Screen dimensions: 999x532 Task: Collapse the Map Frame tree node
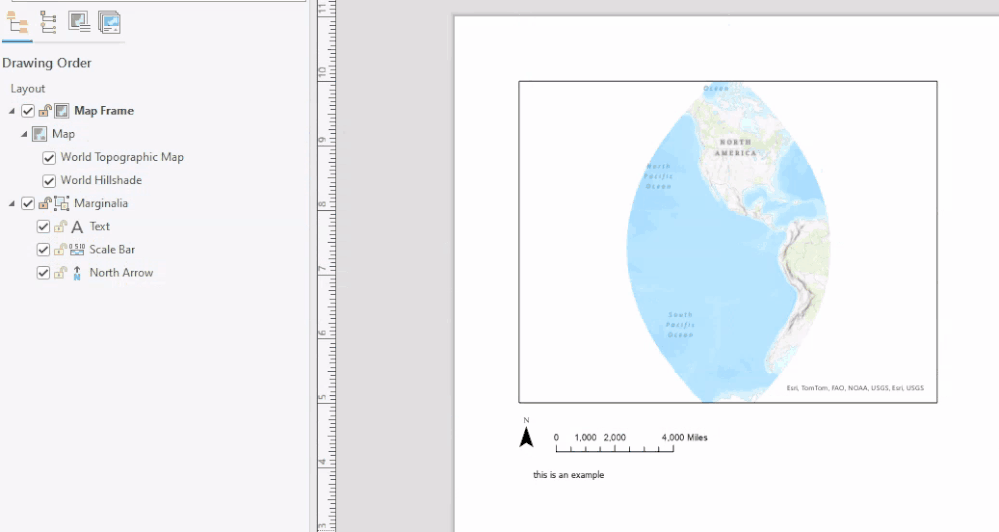point(11,111)
